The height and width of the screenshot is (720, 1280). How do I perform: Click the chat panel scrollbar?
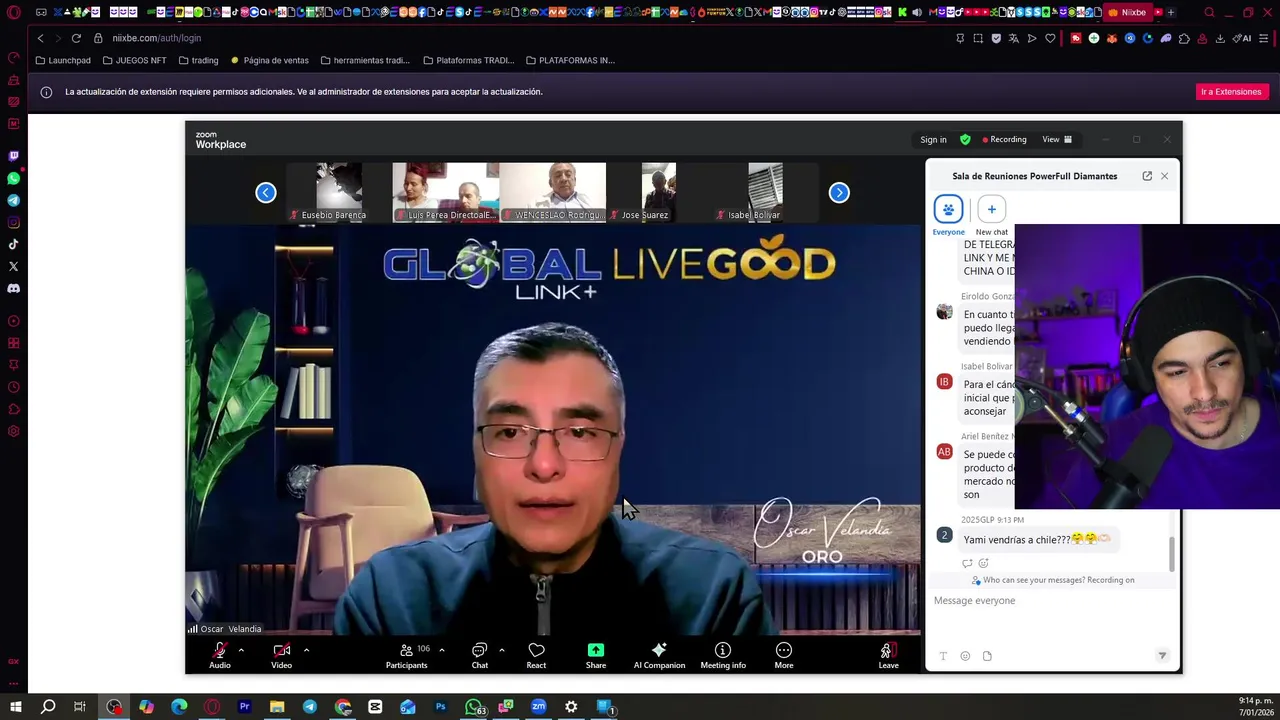click(x=1173, y=555)
